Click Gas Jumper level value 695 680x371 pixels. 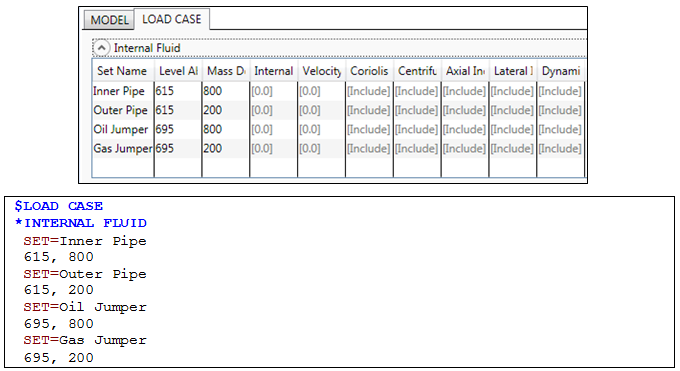[x=178, y=148]
